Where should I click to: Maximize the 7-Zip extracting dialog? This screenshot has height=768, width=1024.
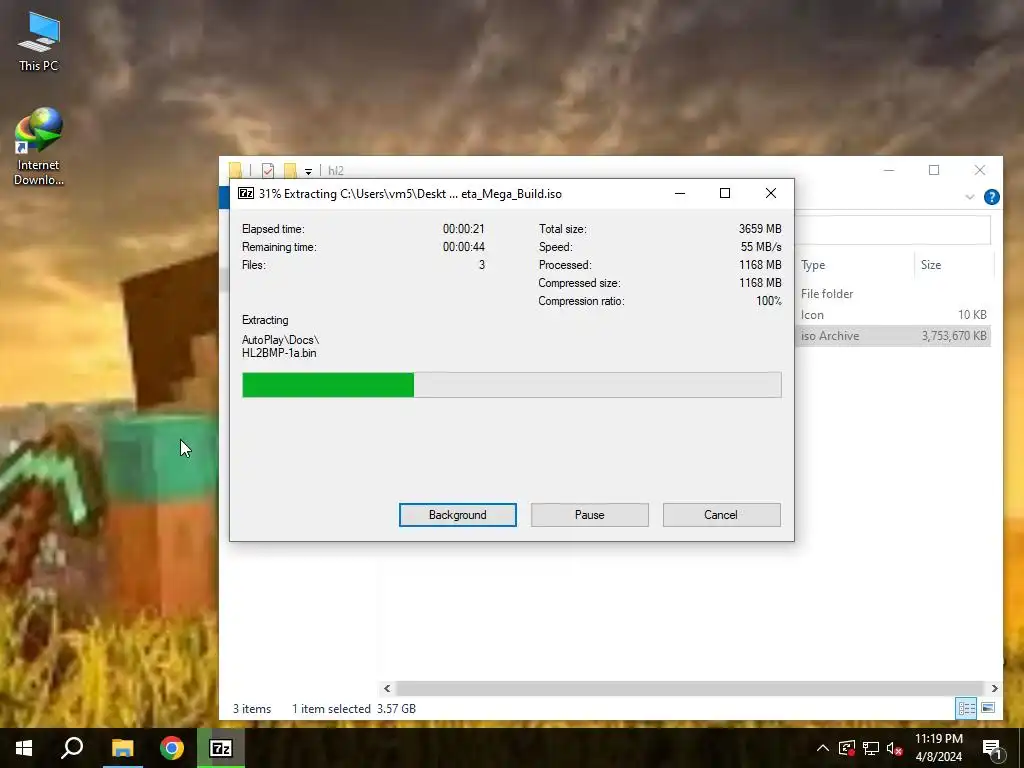725,193
